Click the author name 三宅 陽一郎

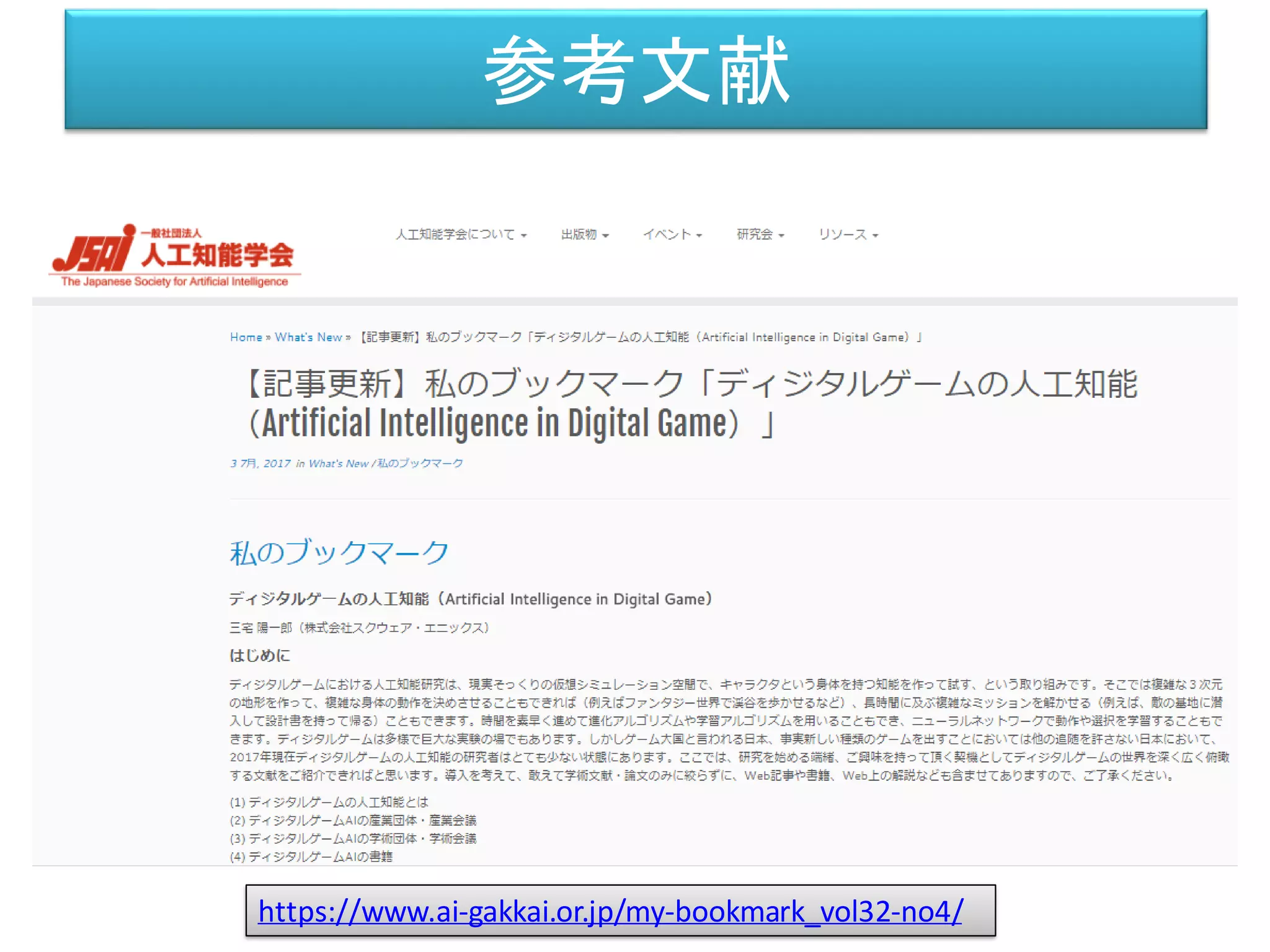tap(260, 628)
